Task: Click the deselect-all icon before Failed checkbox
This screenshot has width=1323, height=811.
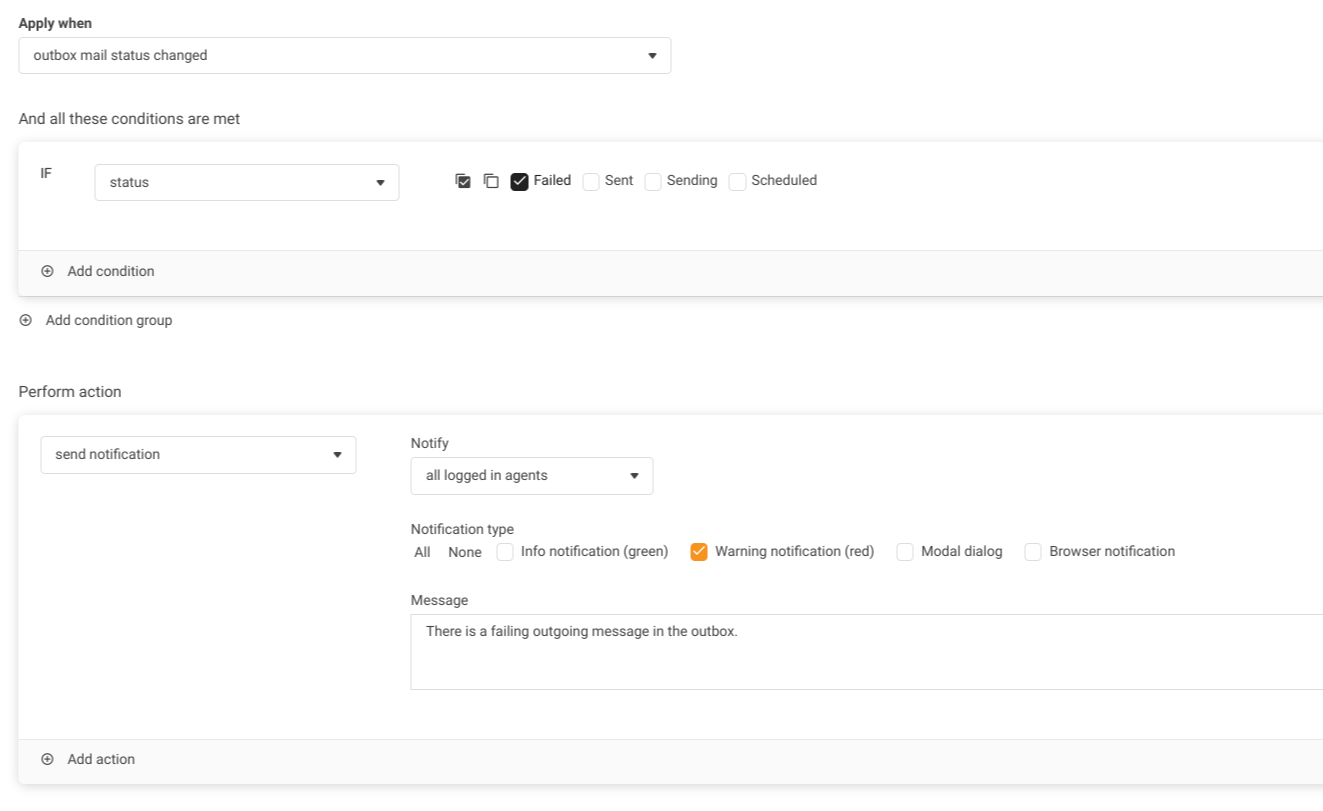Action: tap(491, 181)
